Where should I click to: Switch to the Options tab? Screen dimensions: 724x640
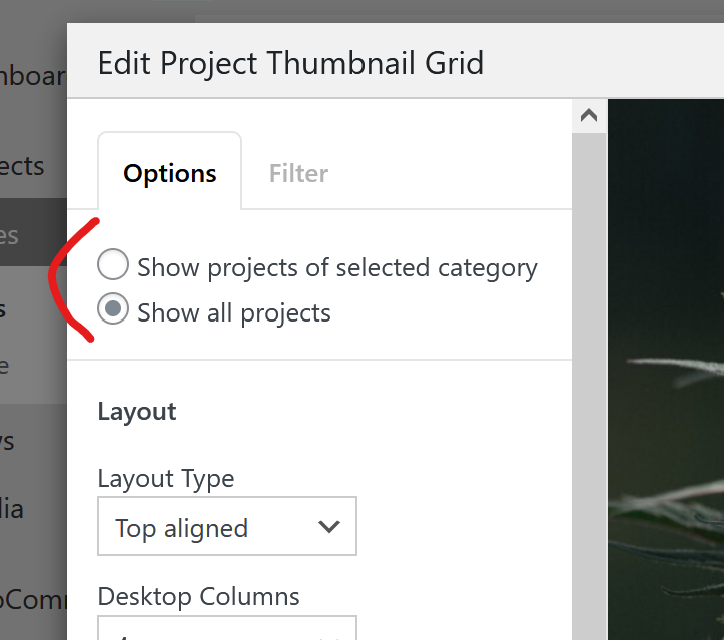click(169, 173)
